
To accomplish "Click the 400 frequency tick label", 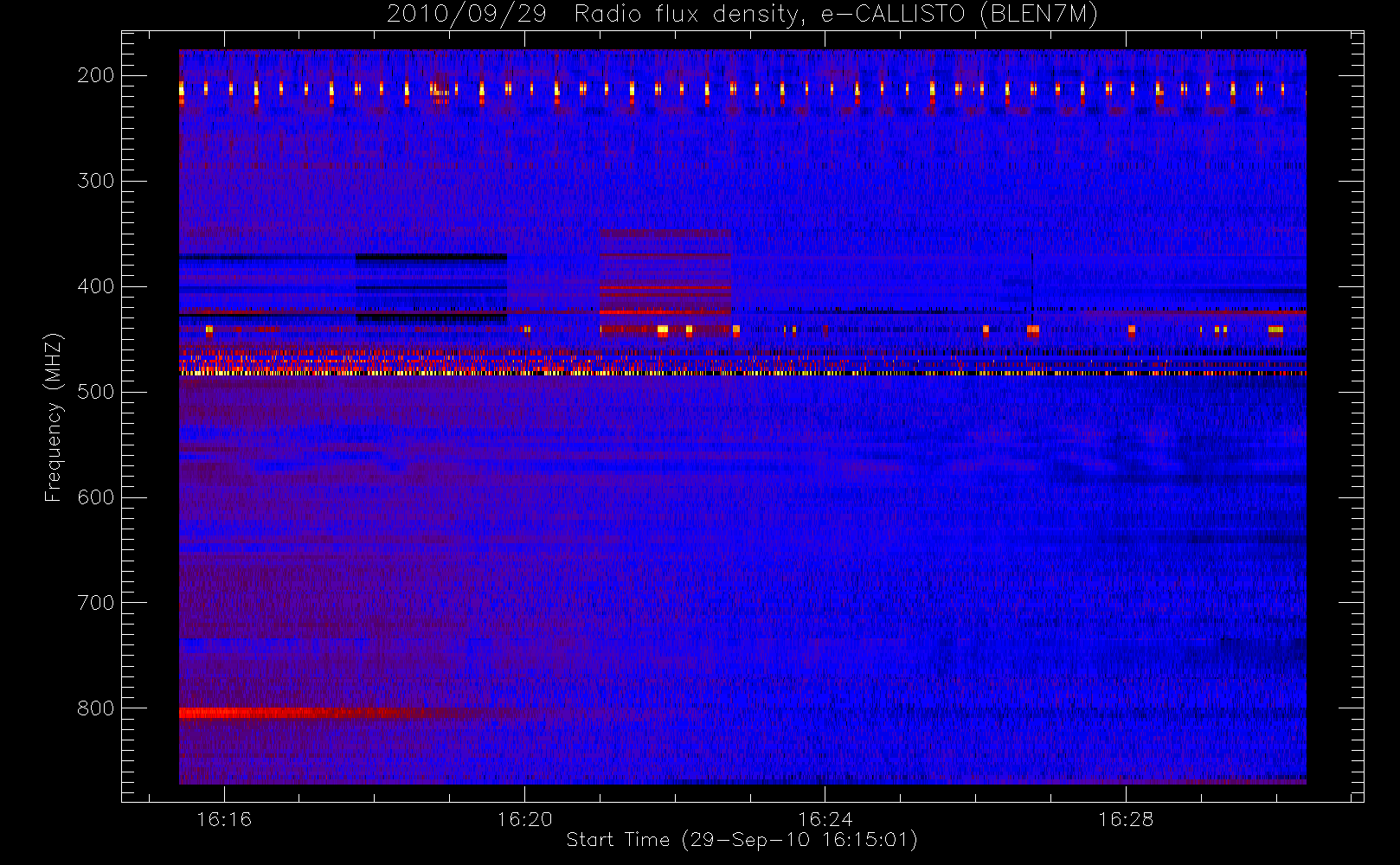I will pyautogui.click(x=96, y=286).
